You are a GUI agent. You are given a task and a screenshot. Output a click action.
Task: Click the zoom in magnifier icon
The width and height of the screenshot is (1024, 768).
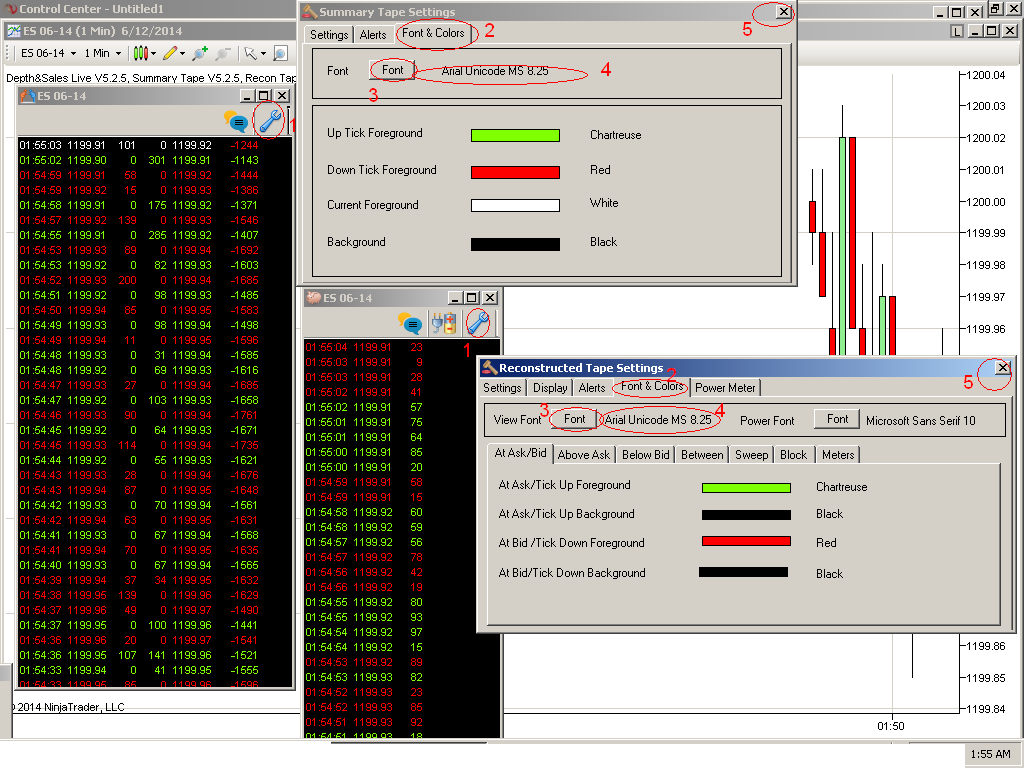[x=200, y=53]
